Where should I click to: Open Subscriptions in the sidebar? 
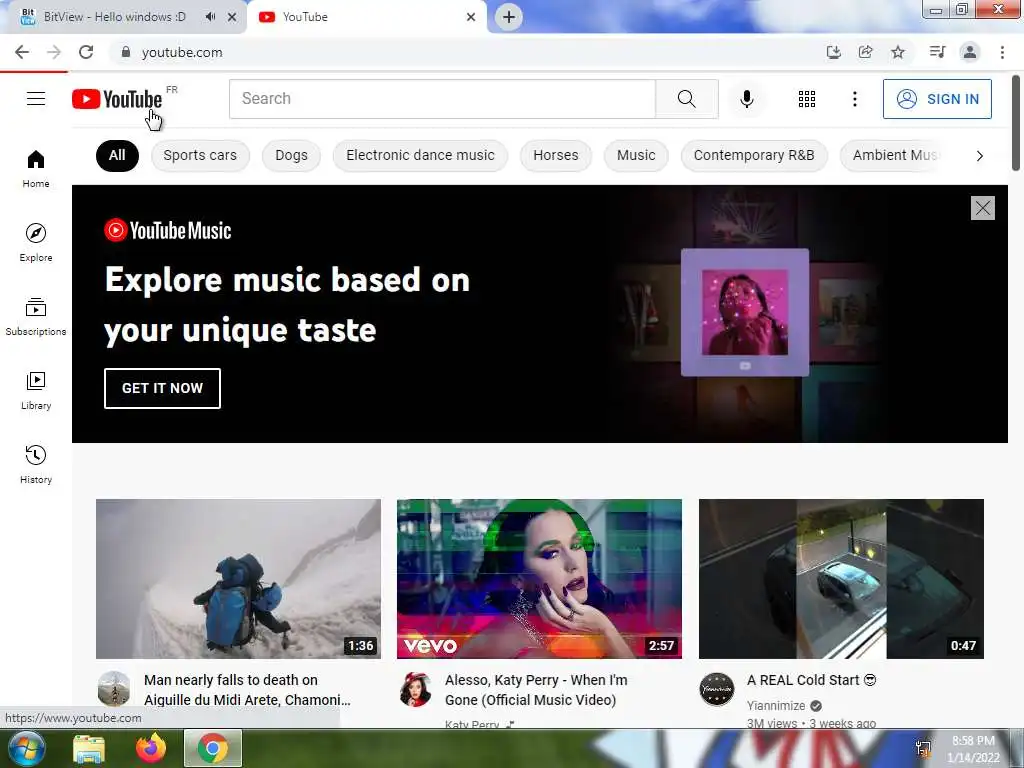36,316
